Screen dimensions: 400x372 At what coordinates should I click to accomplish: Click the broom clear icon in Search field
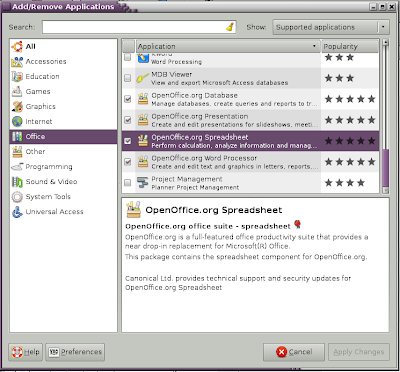230,27
